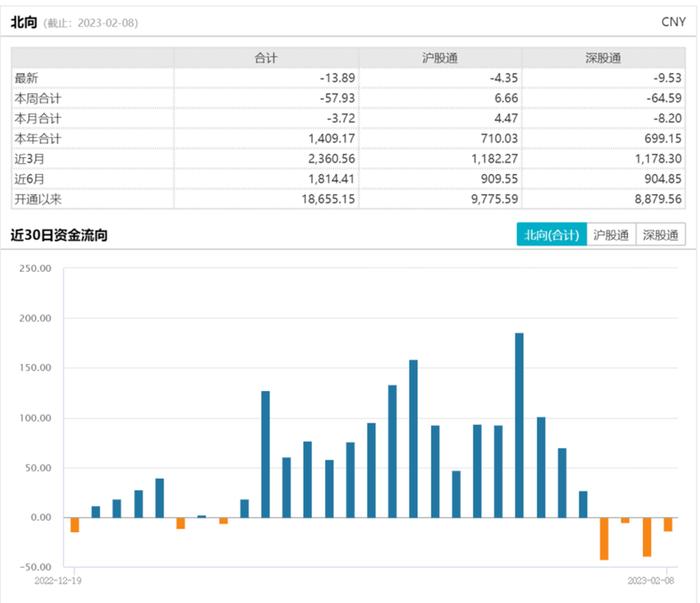Click the value 4.47 in 本月合计 row

tap(506, 118)
